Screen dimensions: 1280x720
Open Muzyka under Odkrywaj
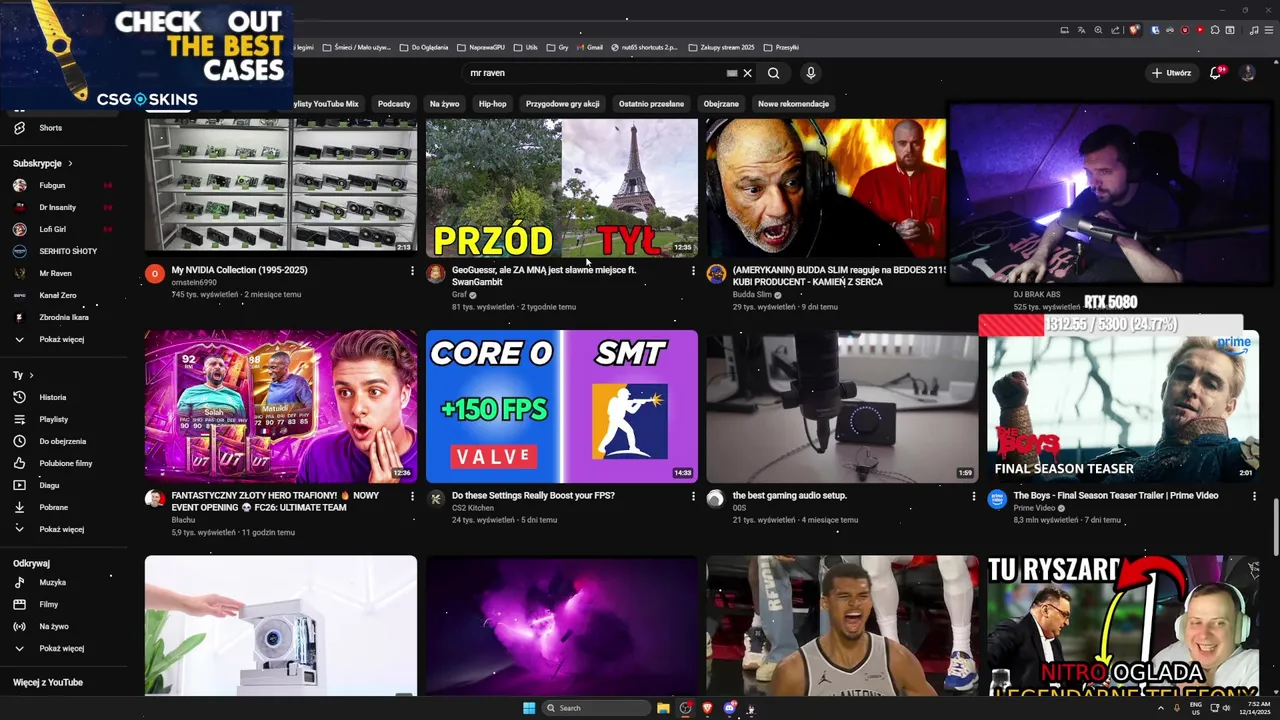coord(52,582)
